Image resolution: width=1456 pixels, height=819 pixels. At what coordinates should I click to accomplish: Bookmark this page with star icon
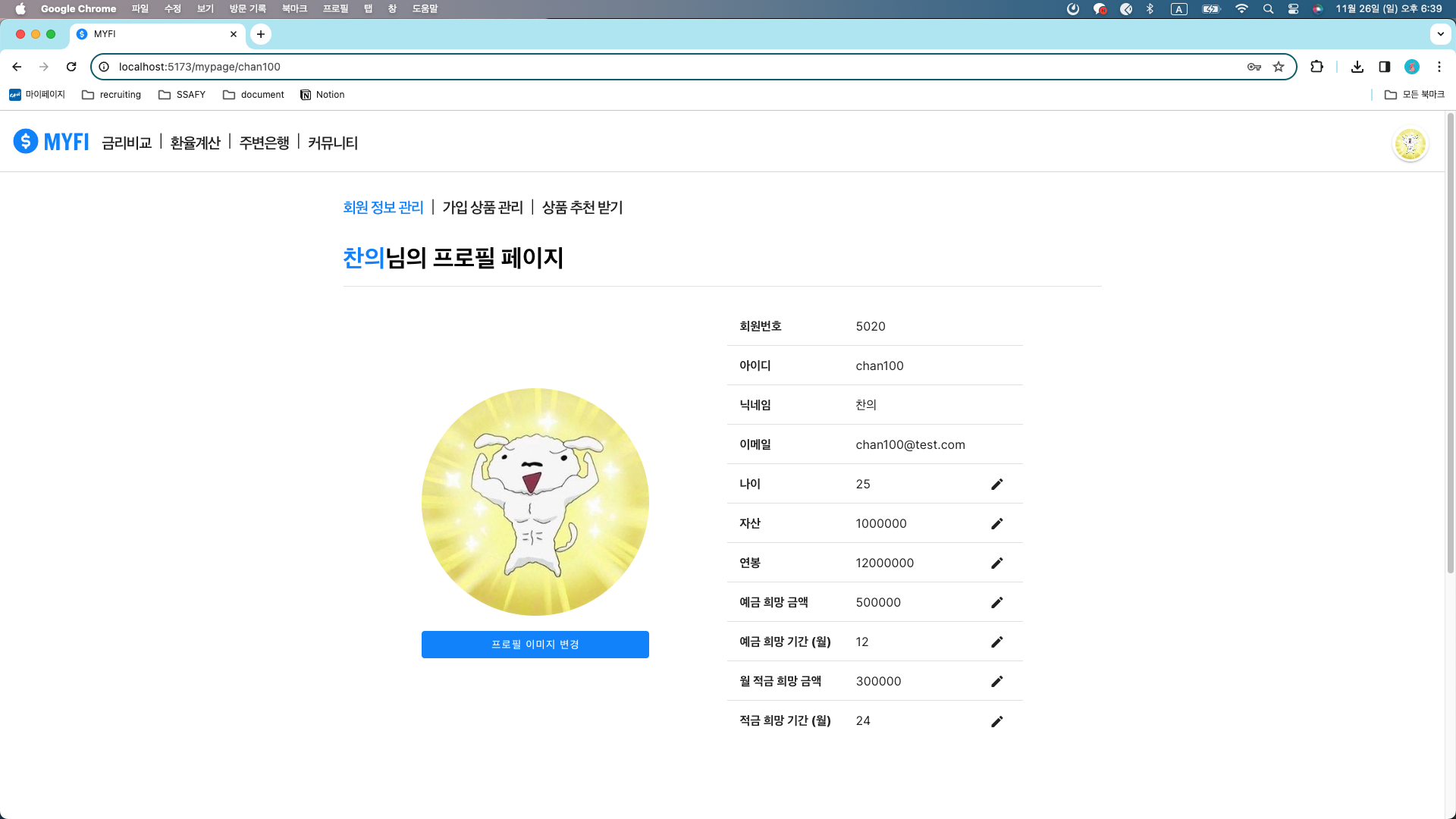[x=1279, y=67]
